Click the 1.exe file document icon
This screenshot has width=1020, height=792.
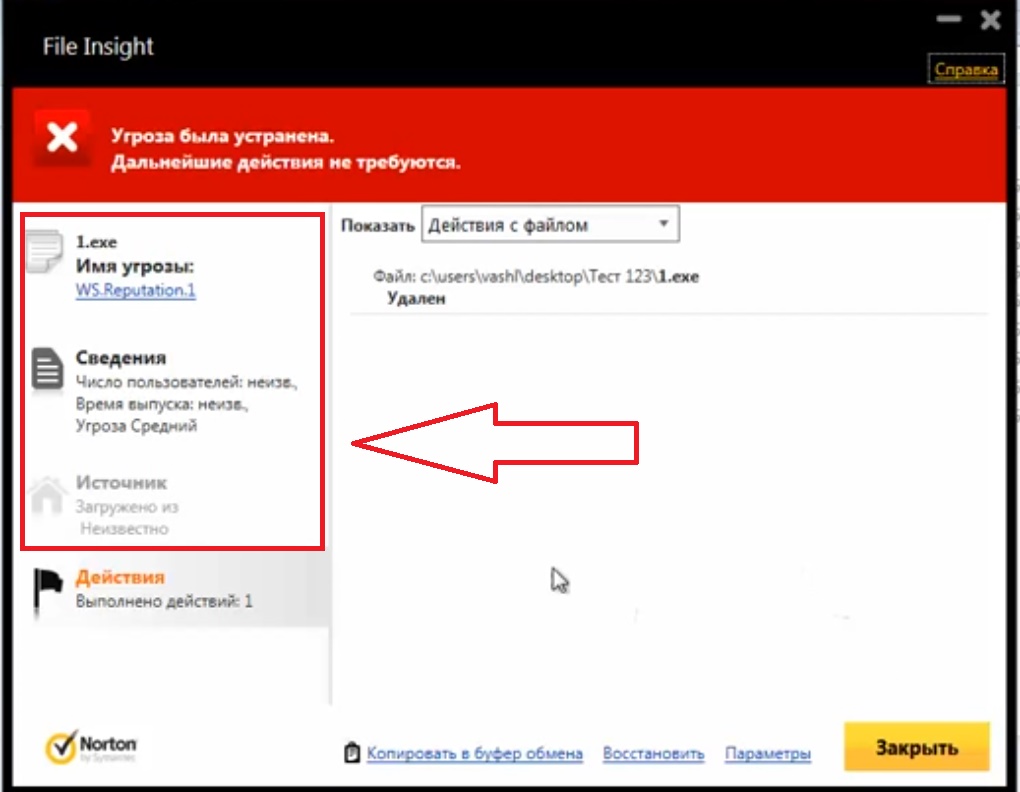45,252
